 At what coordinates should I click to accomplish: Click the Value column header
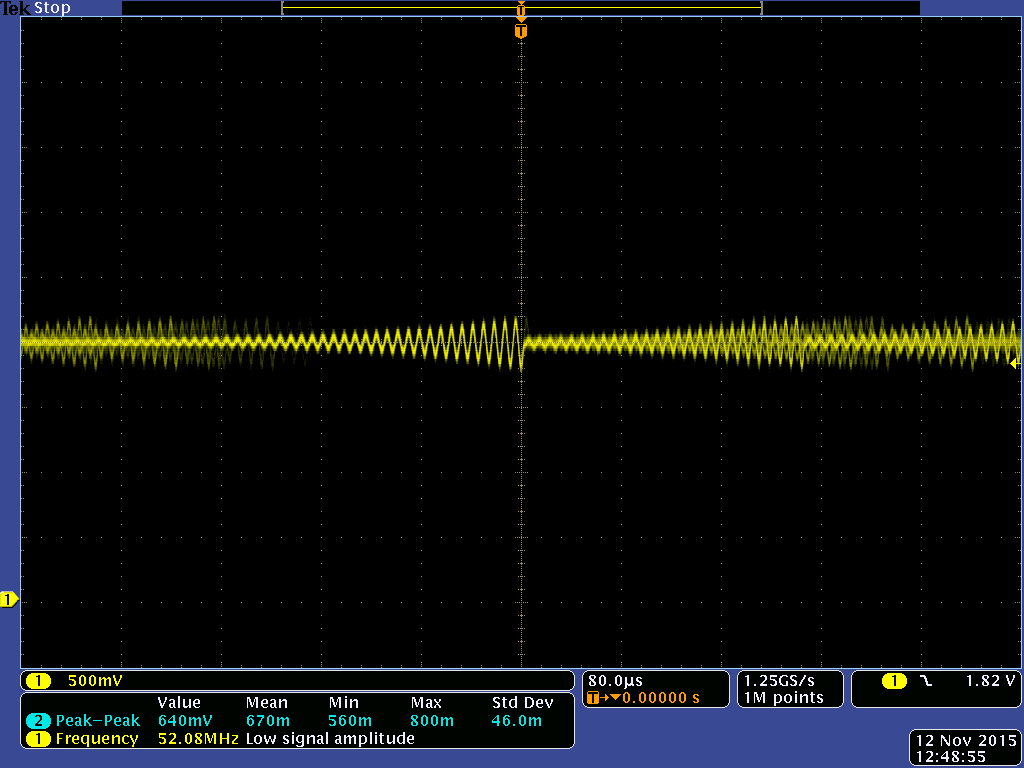(179, 703)
